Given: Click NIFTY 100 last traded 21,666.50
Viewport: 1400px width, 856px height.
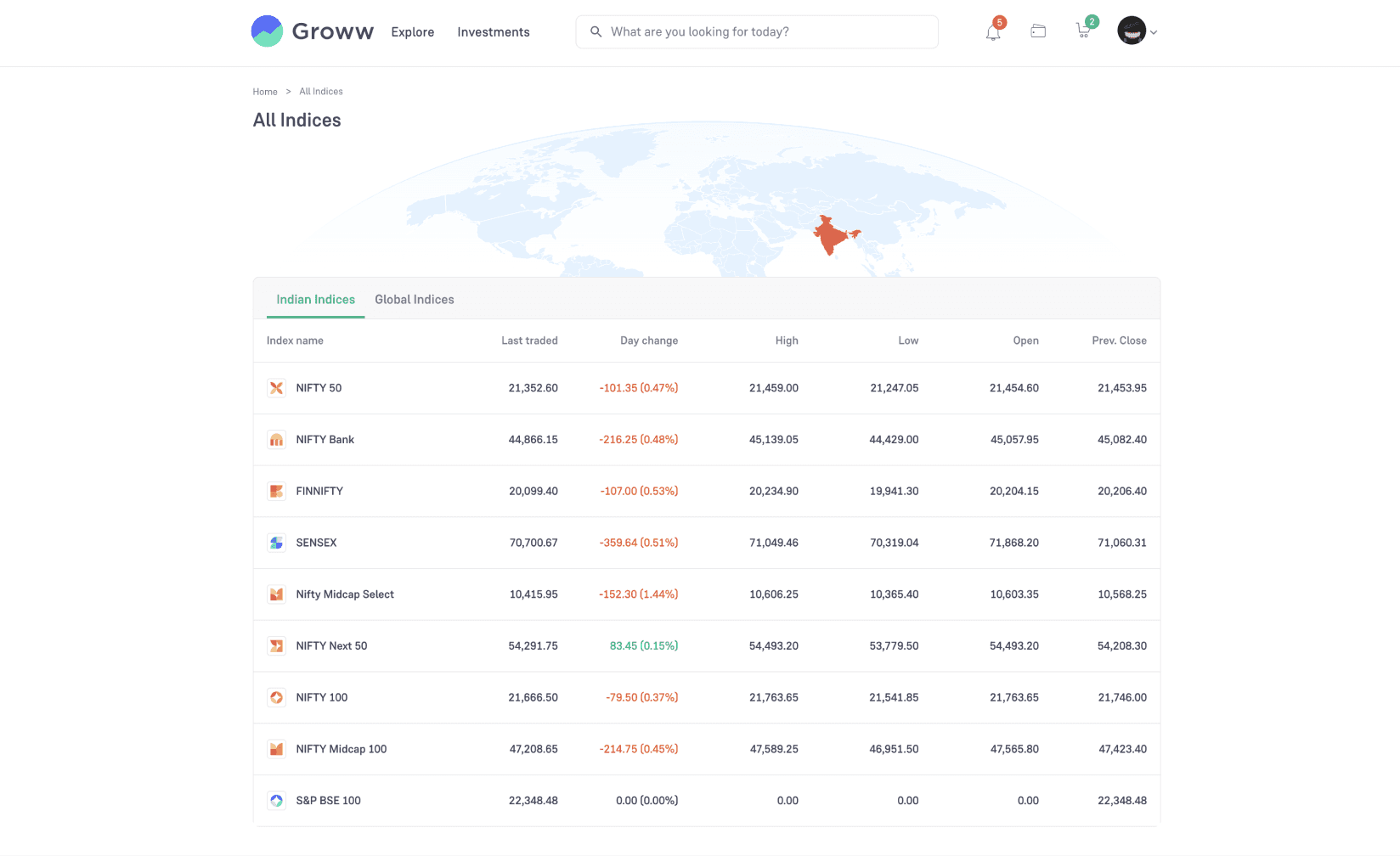Looking at the screenshot, I should (533, 697).
